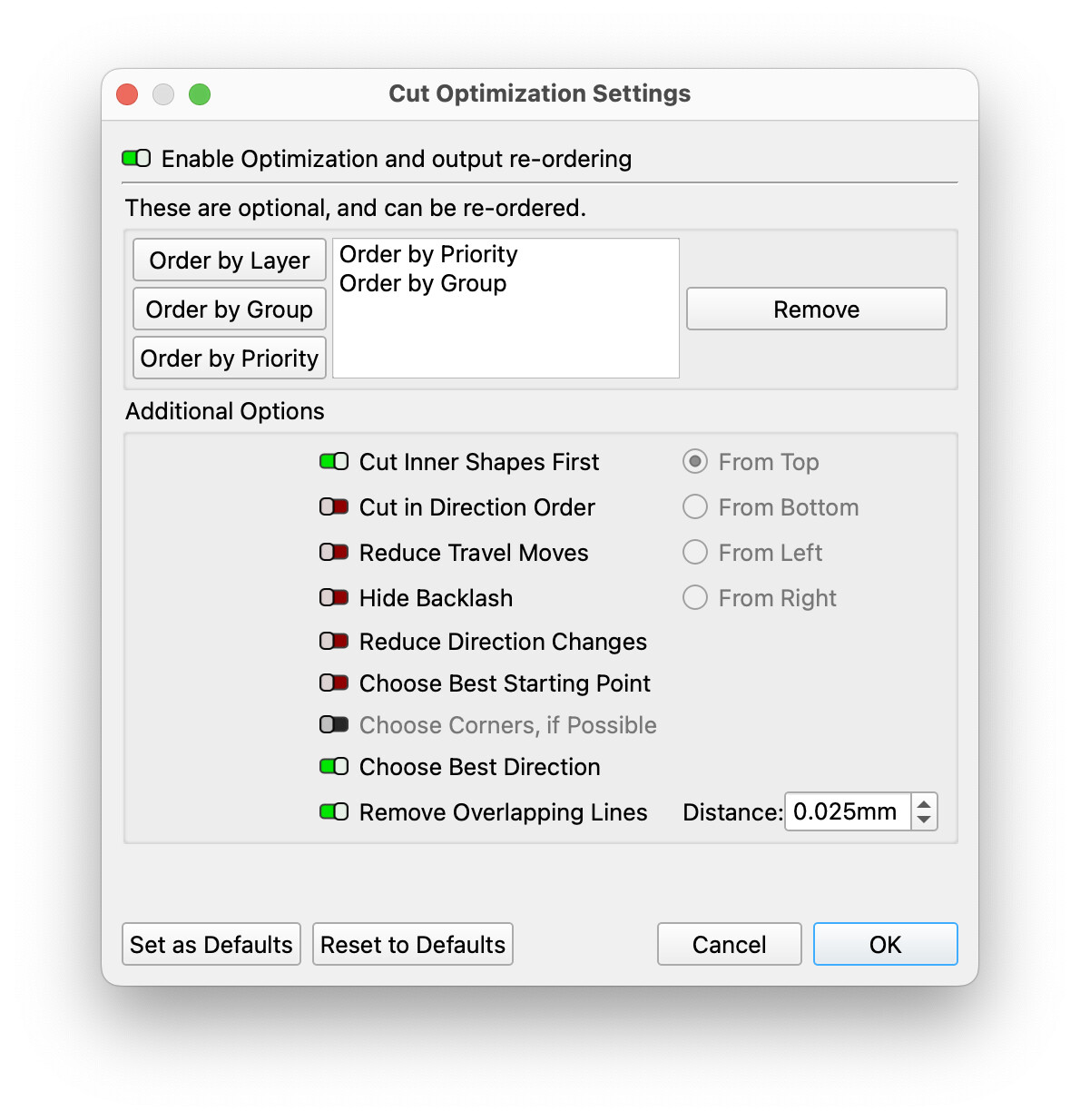Image resolution: width=1080 pixels, height=1120 pixels.
Task: Choose the From Left radio option
Action: coord(695,553)
